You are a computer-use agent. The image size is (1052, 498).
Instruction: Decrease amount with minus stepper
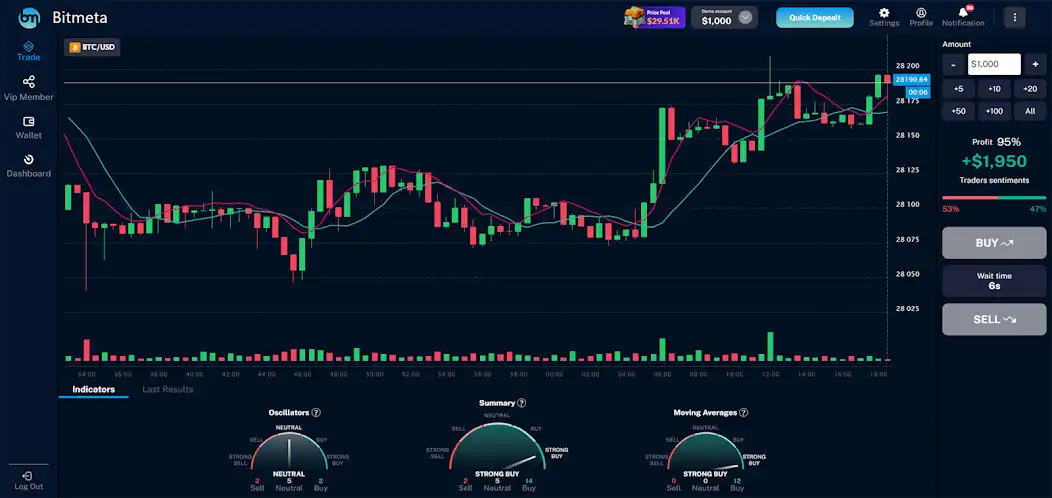pyautogui.click(x=953, y=64)
